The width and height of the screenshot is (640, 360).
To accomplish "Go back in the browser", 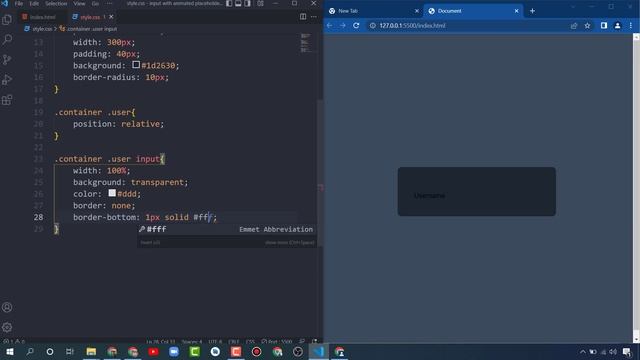I will 329,25.
